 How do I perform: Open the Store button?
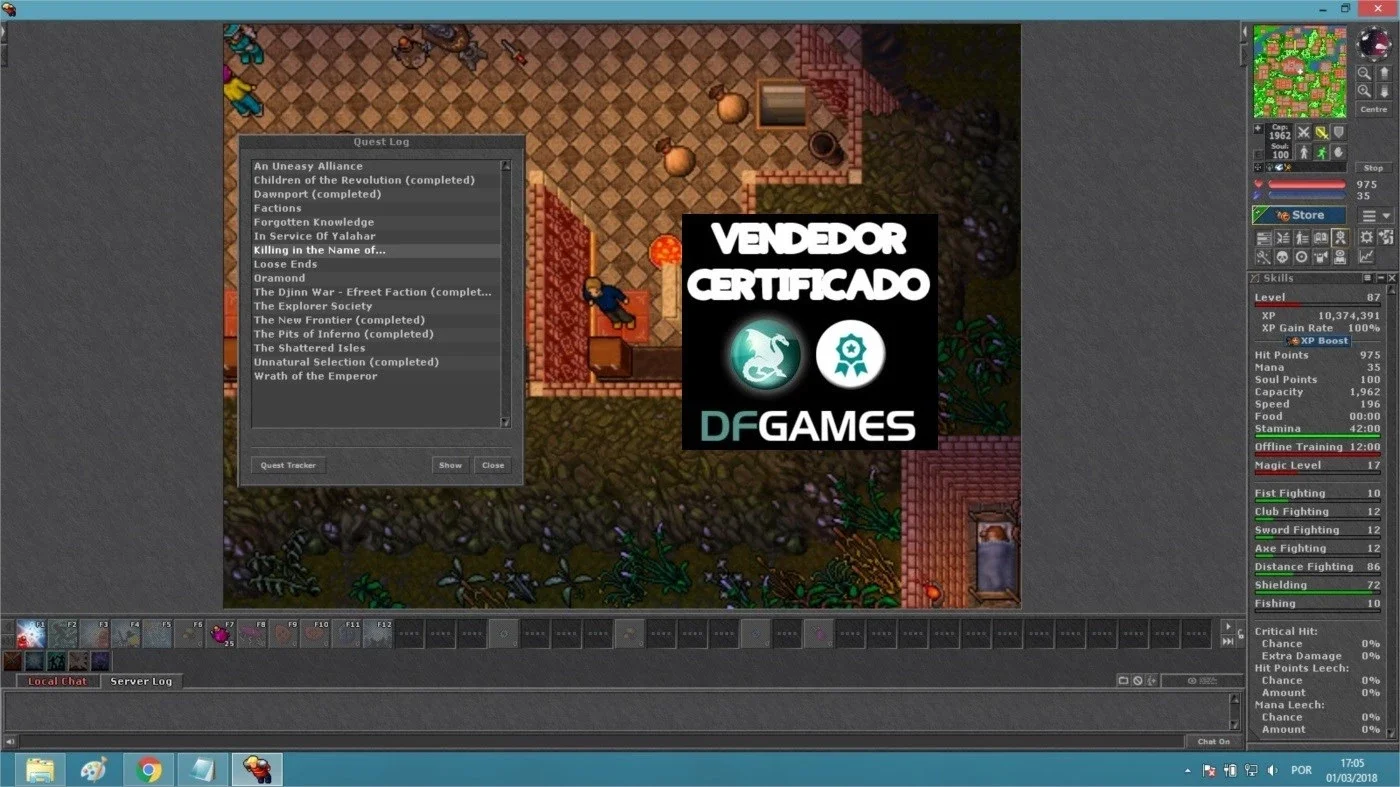coord(1299,215)
